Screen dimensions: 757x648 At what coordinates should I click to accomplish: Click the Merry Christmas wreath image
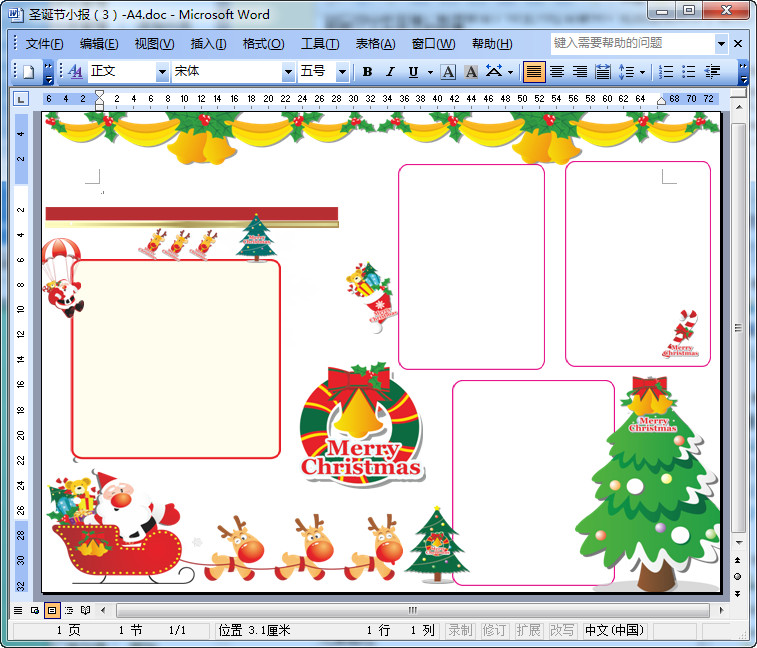pyautogui.click(x=361, y=425)
